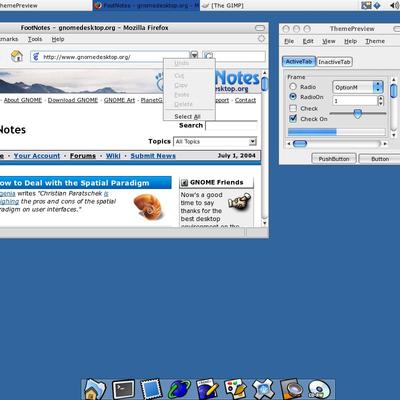Open ThemePreview Help menu
Screen dimensions: 400x400
[x=350, y=41]
